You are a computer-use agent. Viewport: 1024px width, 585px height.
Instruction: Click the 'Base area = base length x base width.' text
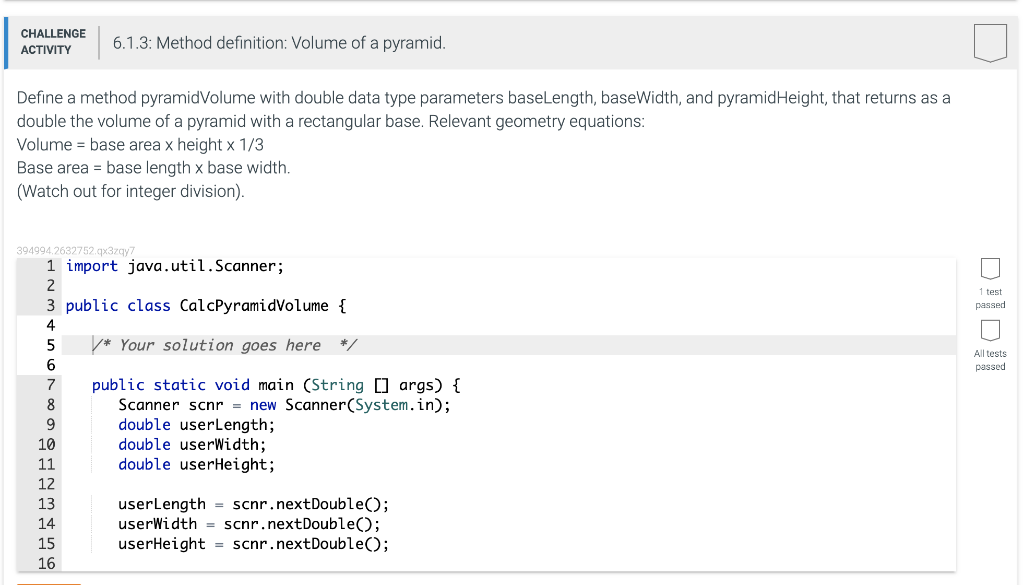(x=153, y=168)
